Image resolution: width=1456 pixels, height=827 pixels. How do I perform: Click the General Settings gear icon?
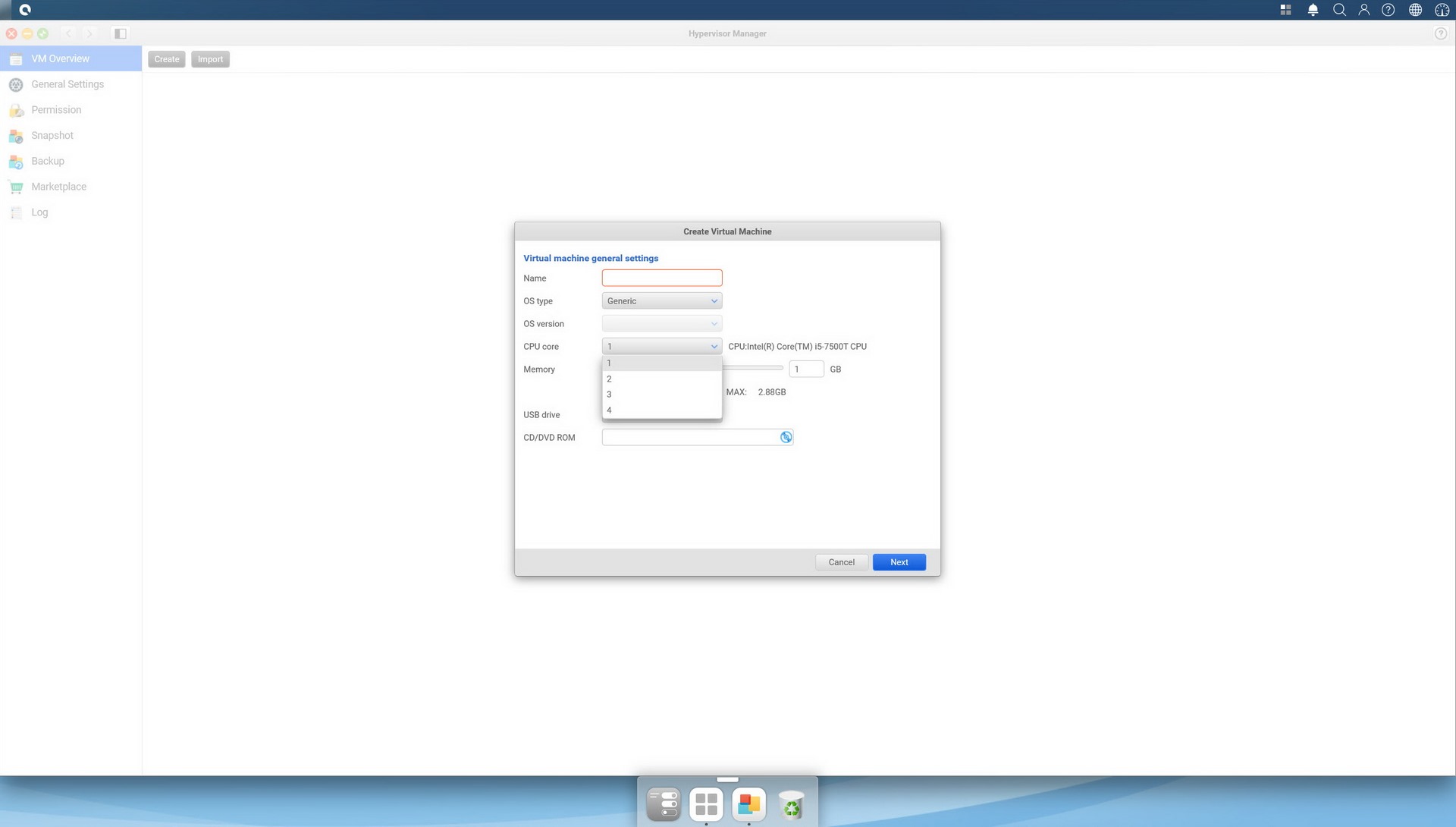(16, 84)
